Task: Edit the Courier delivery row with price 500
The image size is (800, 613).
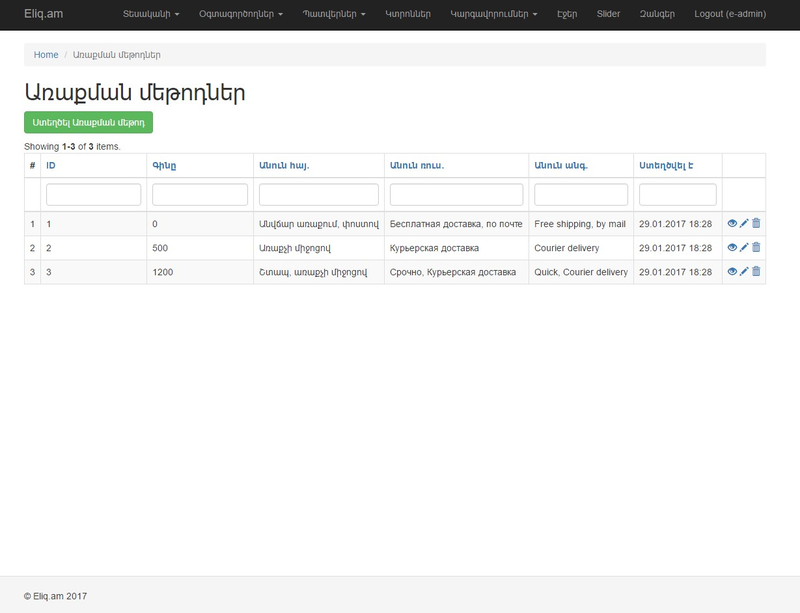Action: 744,247
